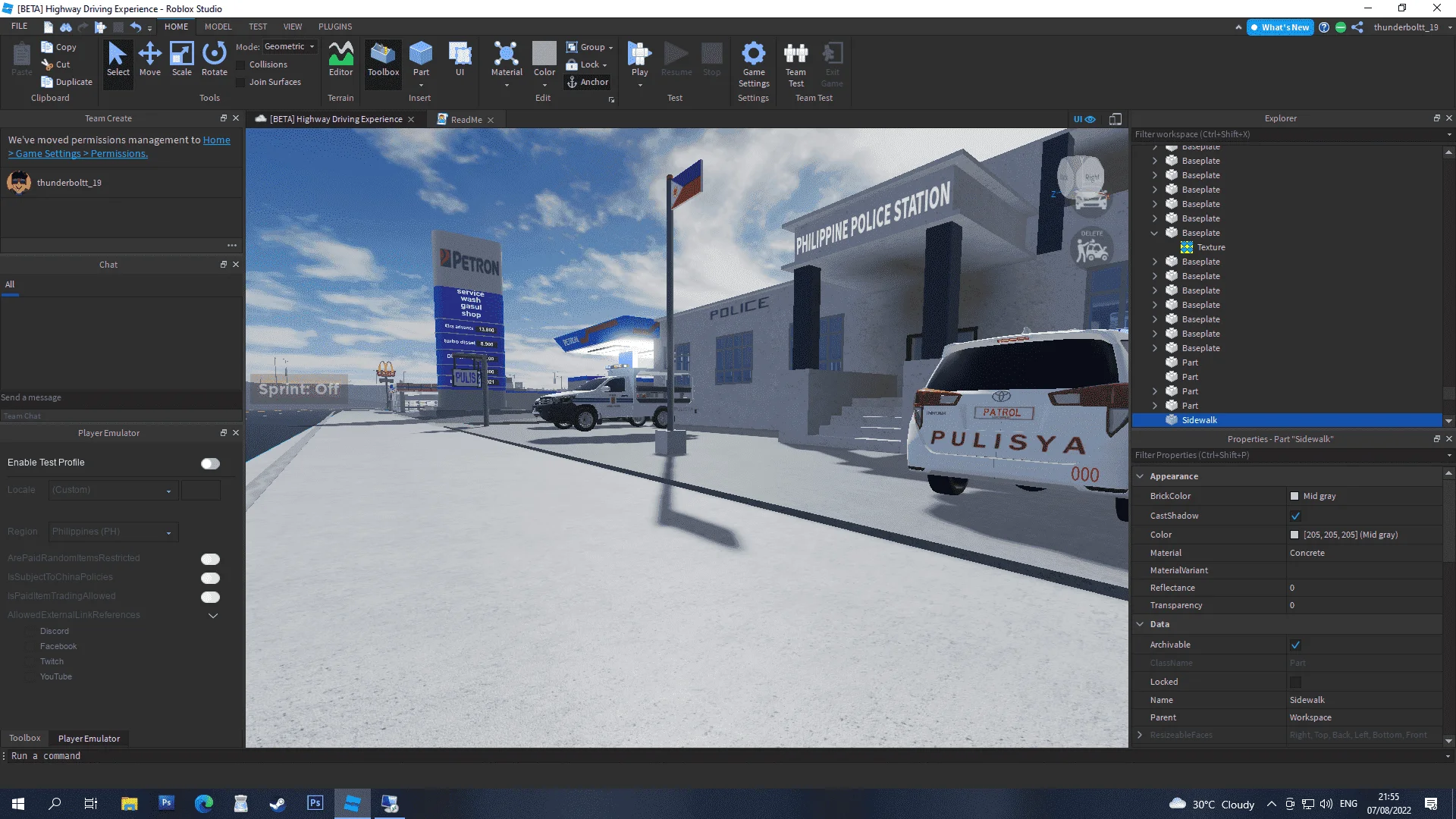Click the viewport device emulator icon
1456x819 pixels.
click(x=1116, y=119)
